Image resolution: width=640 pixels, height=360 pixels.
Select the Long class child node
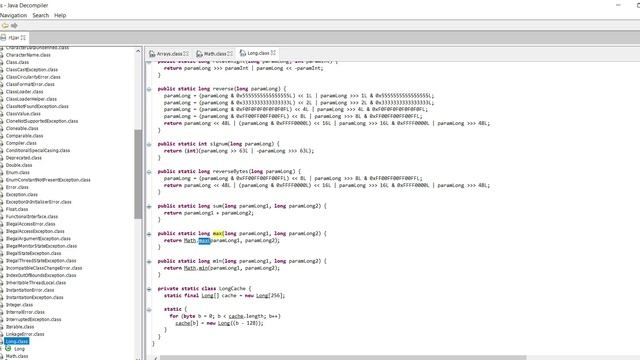(x=19, y=349)
